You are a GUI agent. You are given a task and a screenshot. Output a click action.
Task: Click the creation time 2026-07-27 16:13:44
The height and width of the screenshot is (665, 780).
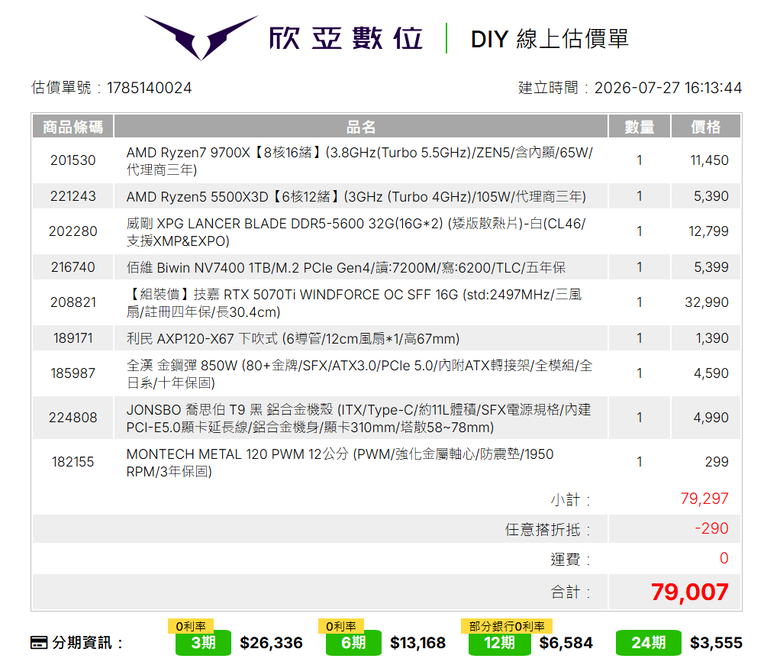[x=668, y=88]
